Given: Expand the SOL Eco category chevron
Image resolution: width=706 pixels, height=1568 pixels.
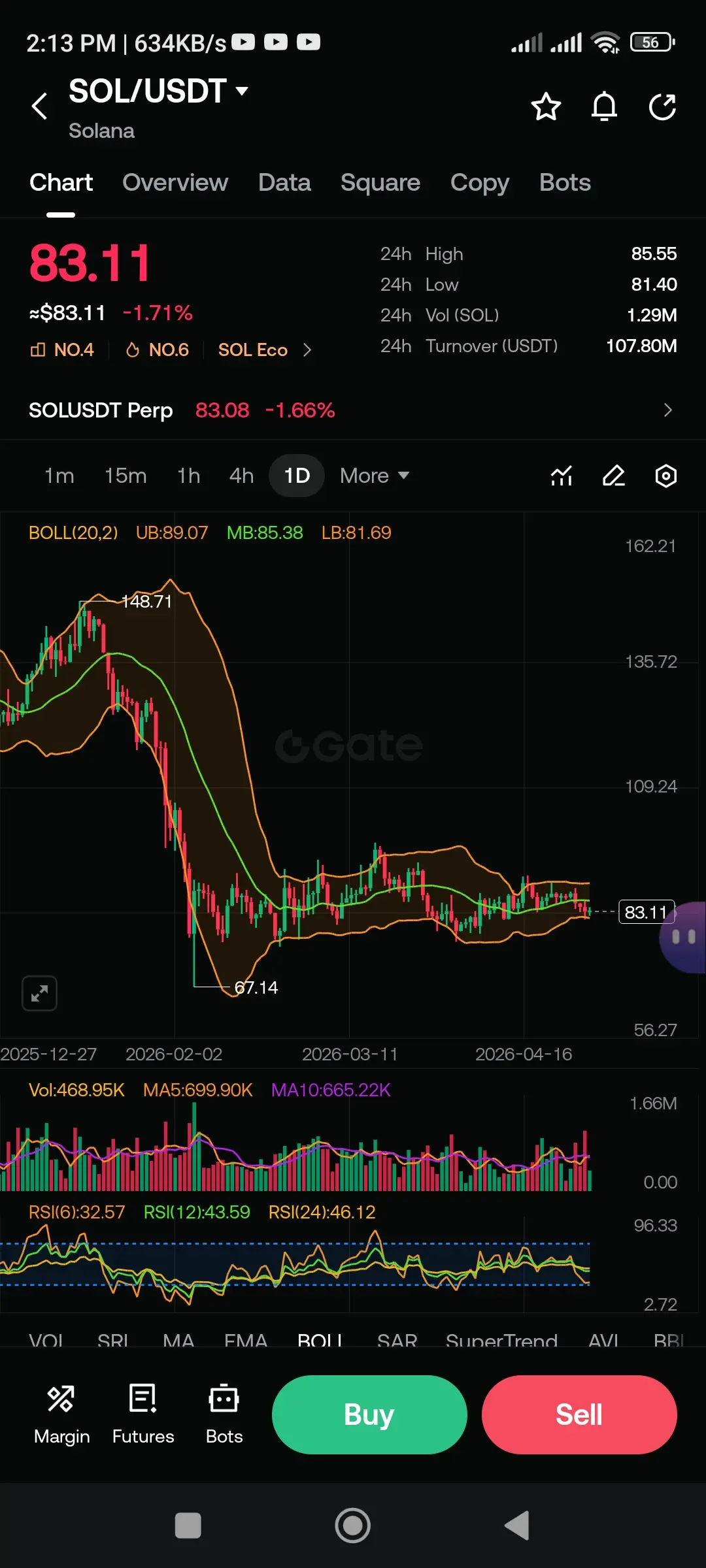Looking at the screenshot, I should (307, 350).
